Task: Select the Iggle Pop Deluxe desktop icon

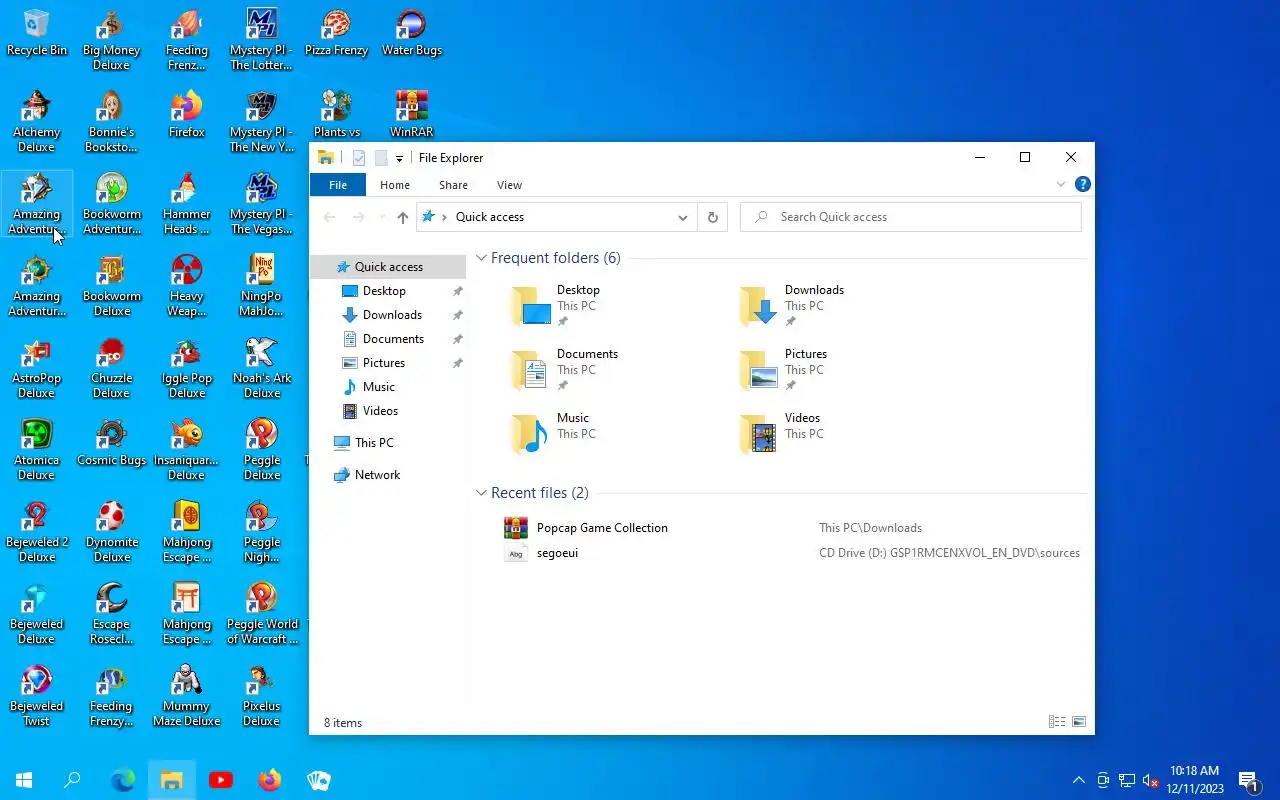Action: (186, 368)
